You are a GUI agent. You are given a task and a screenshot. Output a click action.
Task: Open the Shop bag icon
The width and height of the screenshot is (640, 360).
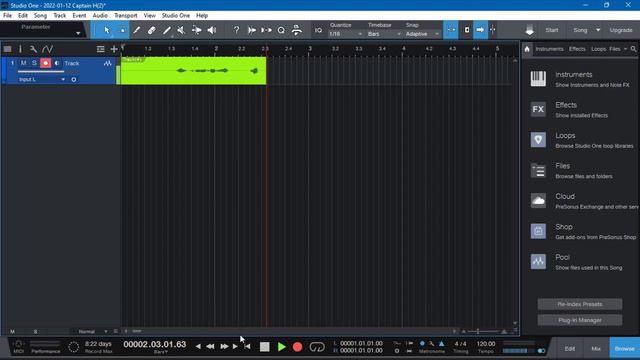(x=538, y=231)
